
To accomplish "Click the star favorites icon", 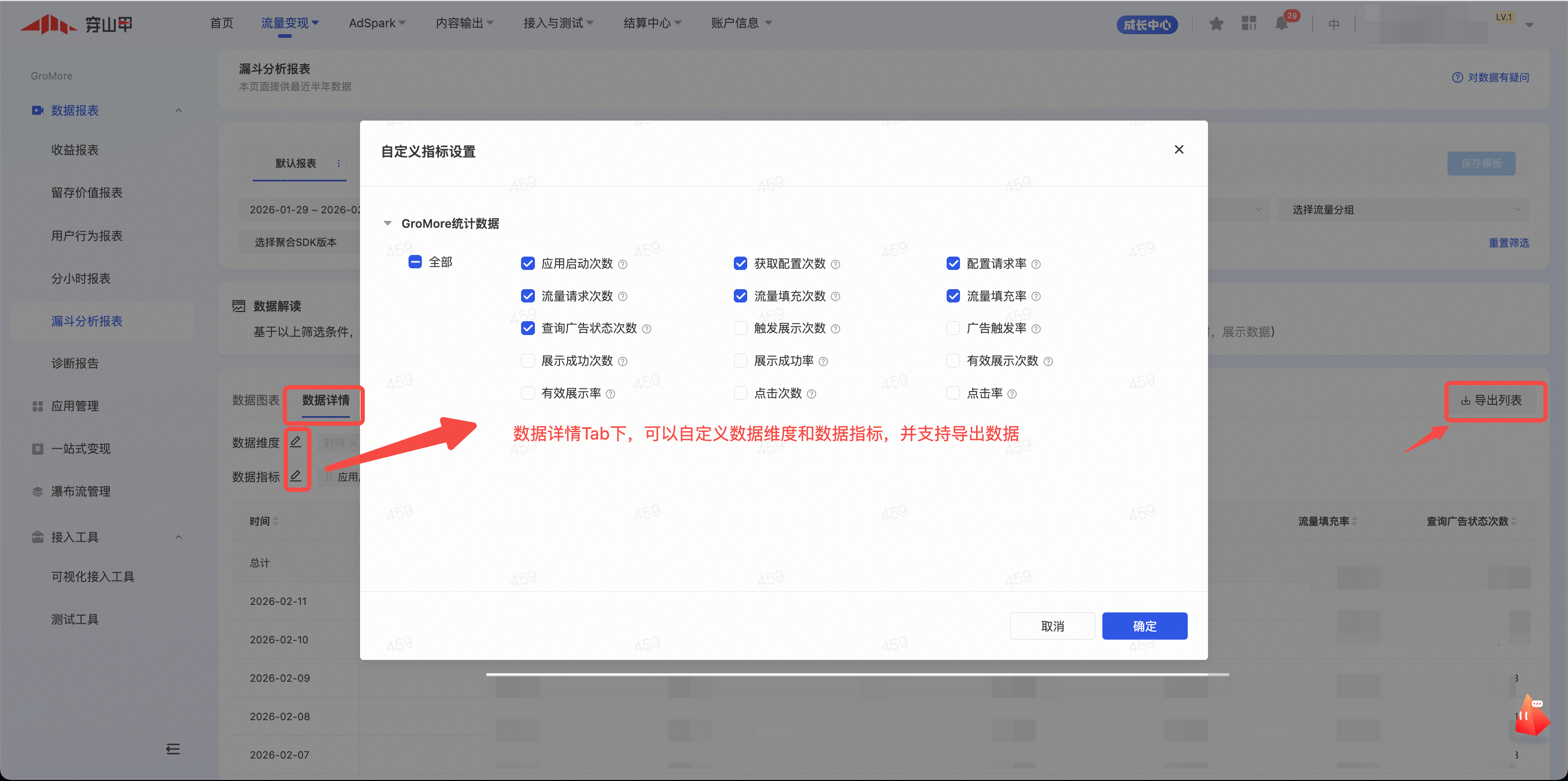I will 1216,24.
